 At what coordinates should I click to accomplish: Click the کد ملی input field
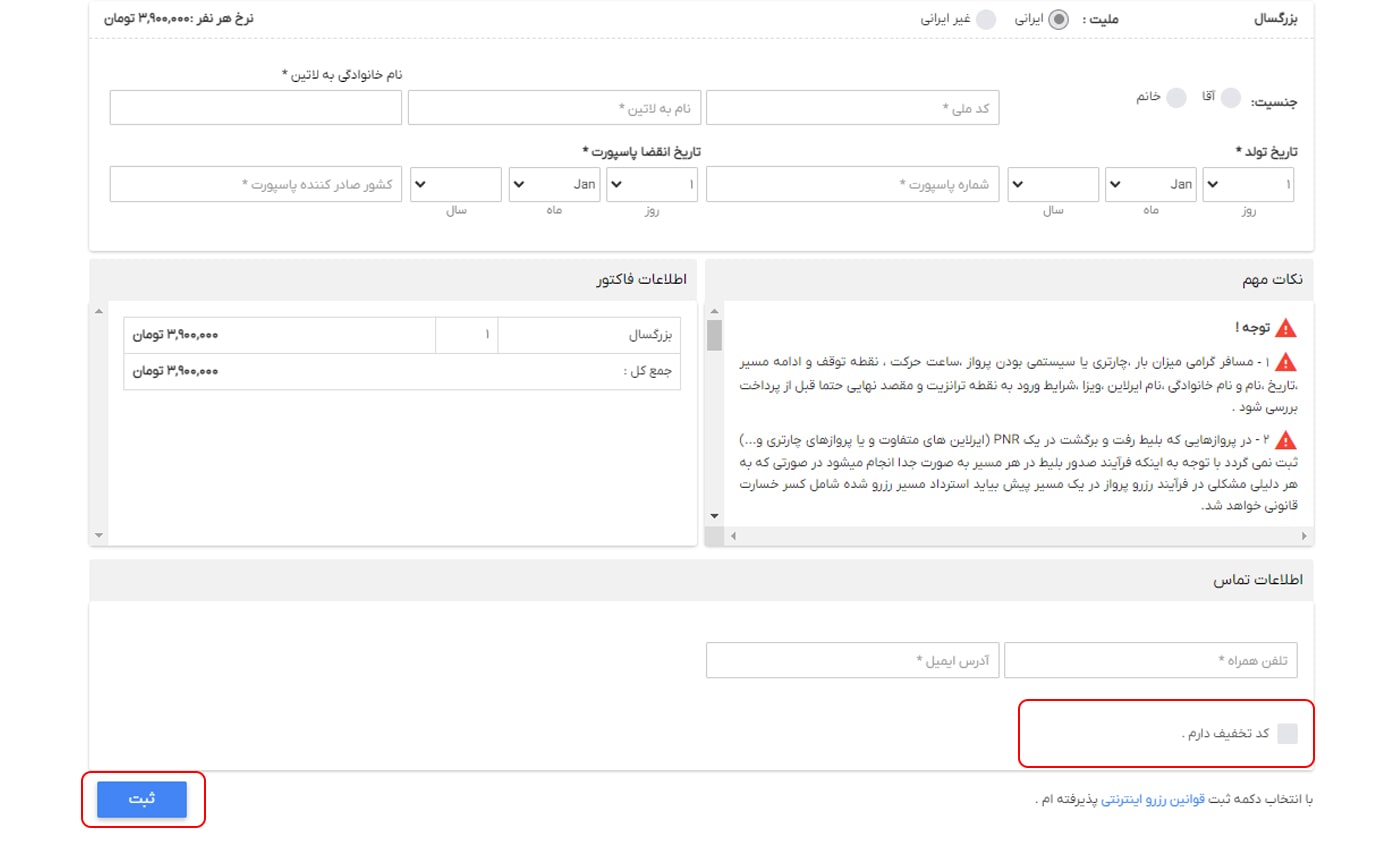pyautogui.click(x=853, y=107)
